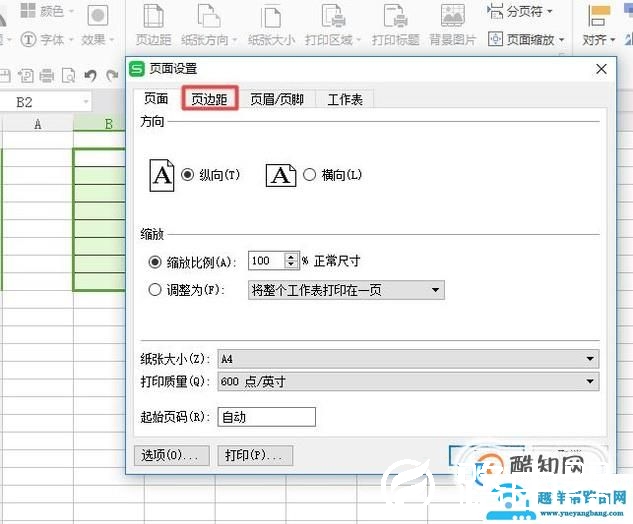Open the 效果 theme effects menu
The image size is (633, 524).
pos(98,25)
